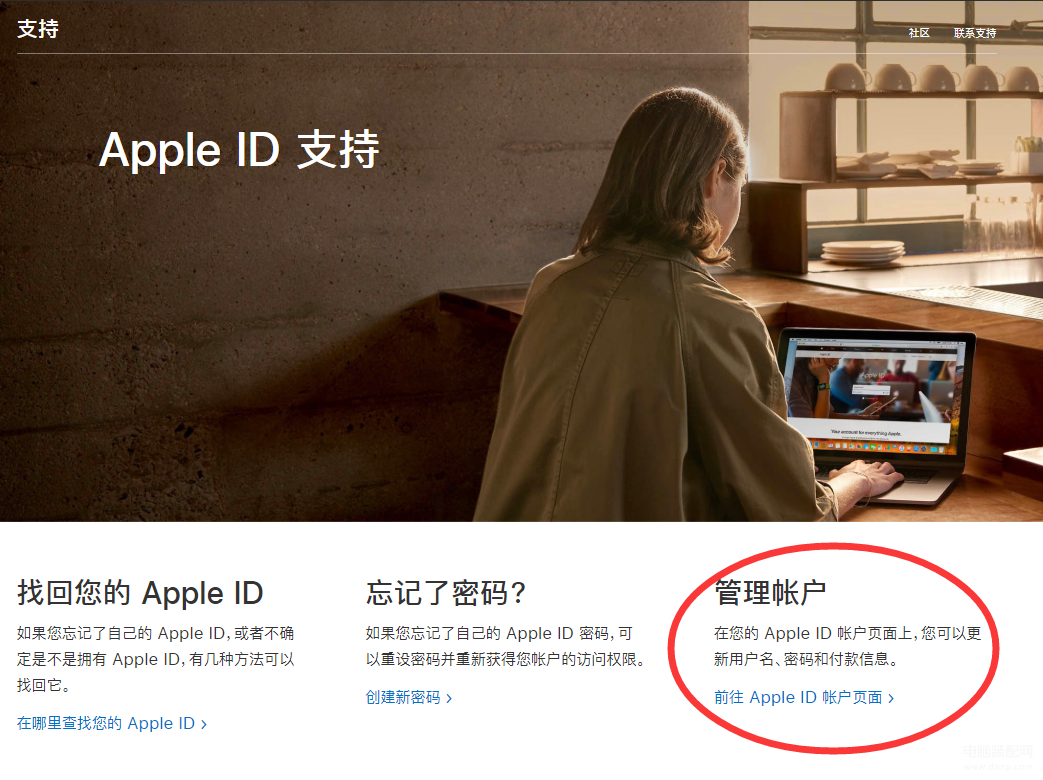
Task: Click the laptop screen in the hero photo
Action: (x=875, y=392)
